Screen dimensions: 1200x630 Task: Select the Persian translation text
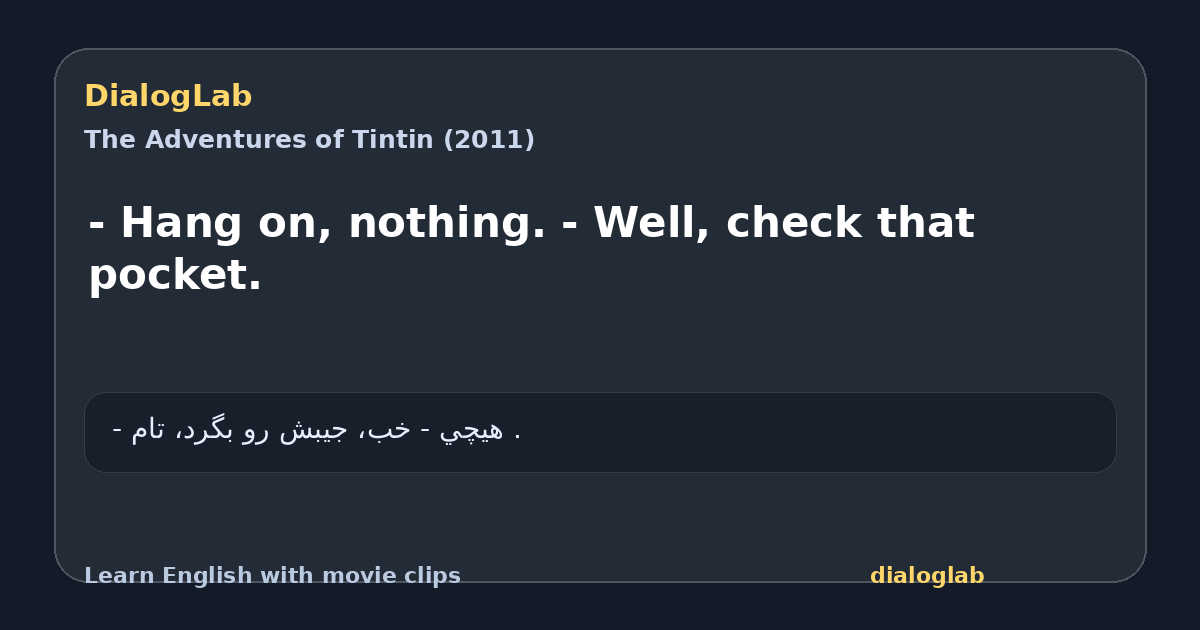click(316, 431)
